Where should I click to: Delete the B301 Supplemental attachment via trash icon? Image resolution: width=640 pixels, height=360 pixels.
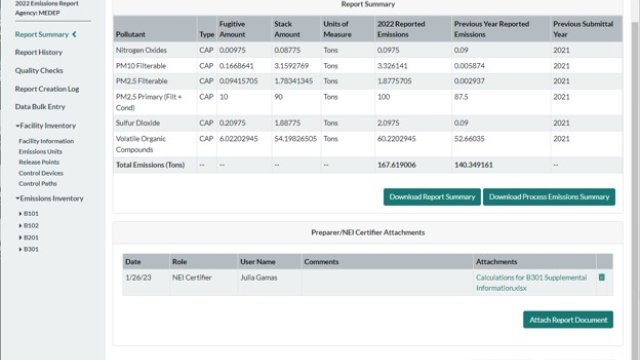[x=602, y=277]
